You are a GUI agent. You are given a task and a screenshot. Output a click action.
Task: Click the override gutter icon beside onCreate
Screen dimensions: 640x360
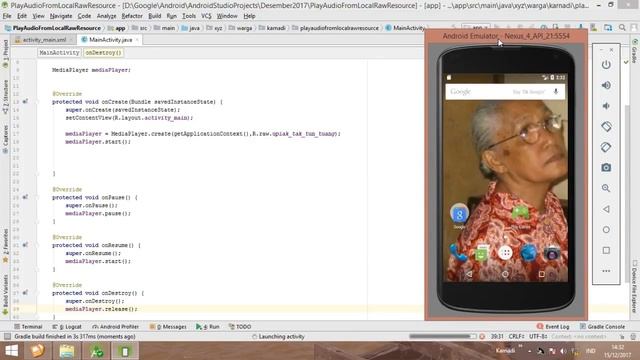tap(25, 101)
